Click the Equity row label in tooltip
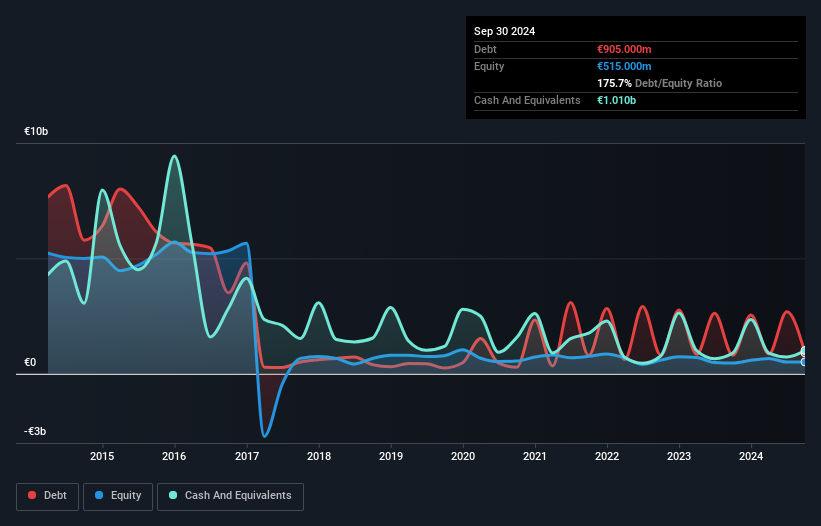821x526 pixels. pyautogui.click(x=489, y=66)
